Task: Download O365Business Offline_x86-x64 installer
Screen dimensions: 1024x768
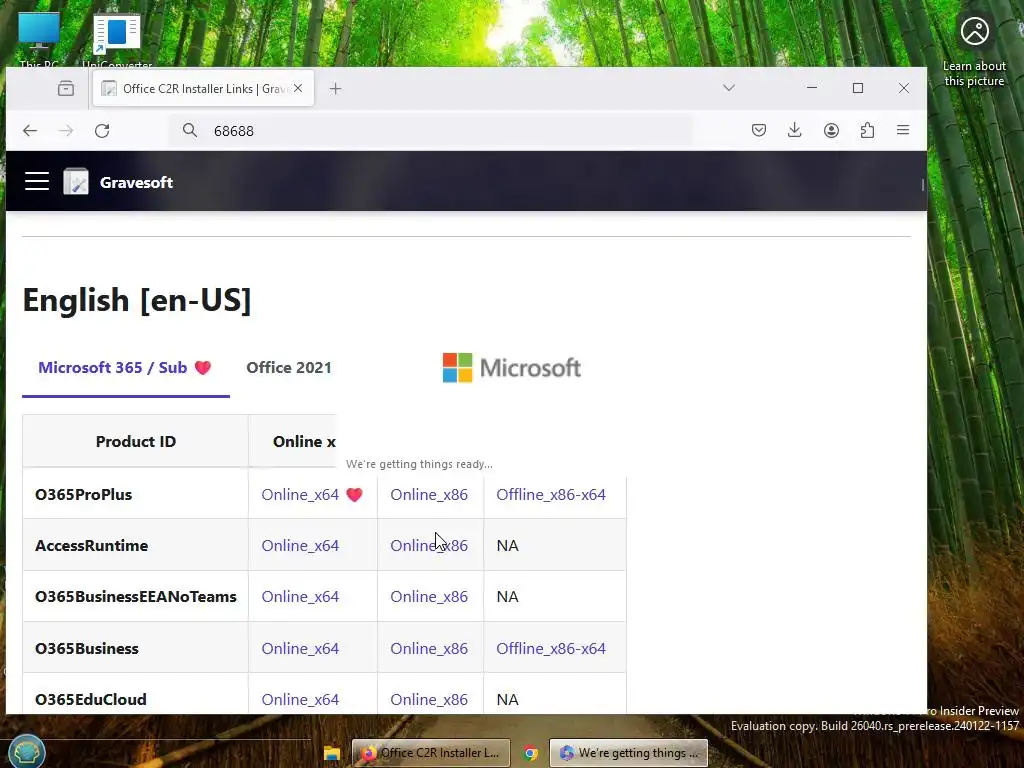Action: [x=551, y=648]
